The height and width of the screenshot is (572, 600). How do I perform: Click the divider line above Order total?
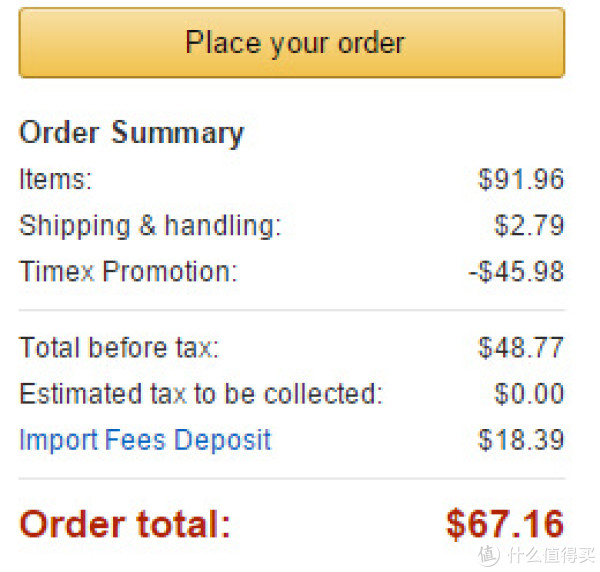click(x=292, y=479)
